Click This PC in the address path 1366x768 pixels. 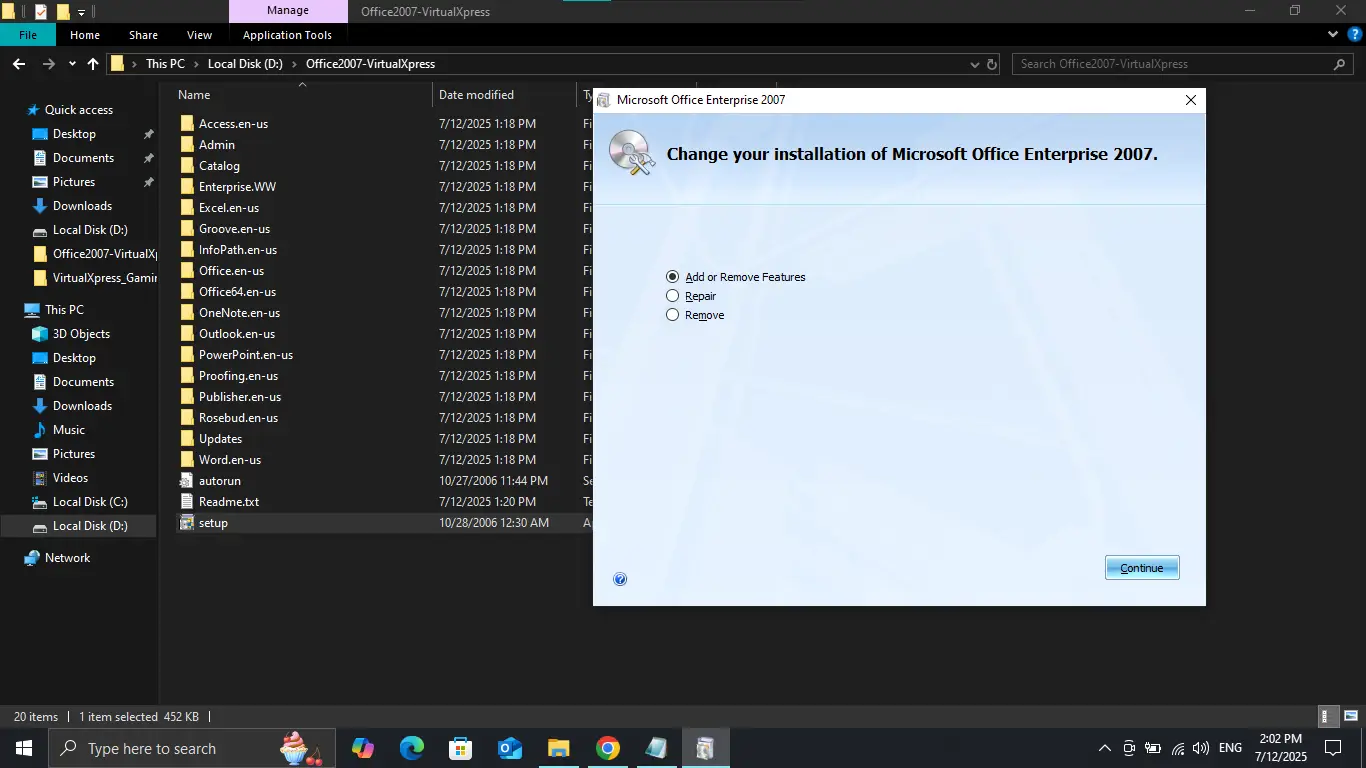(x=165, y=64)
